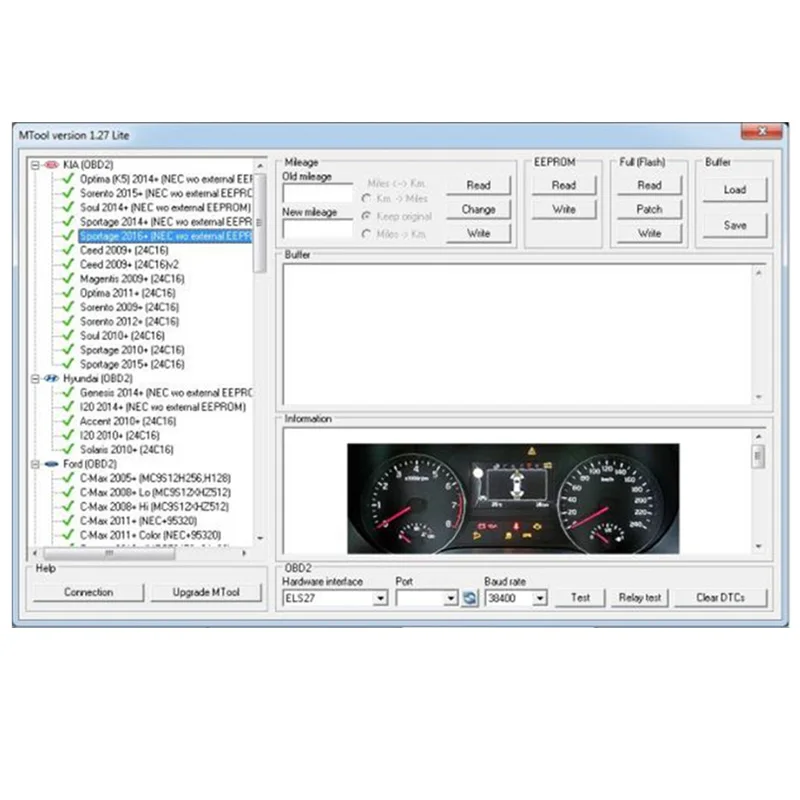Click green checkmark beside C-Max 2005+
Image resolution: width=800 pixels, height=800 pixels.
point(68,478)
